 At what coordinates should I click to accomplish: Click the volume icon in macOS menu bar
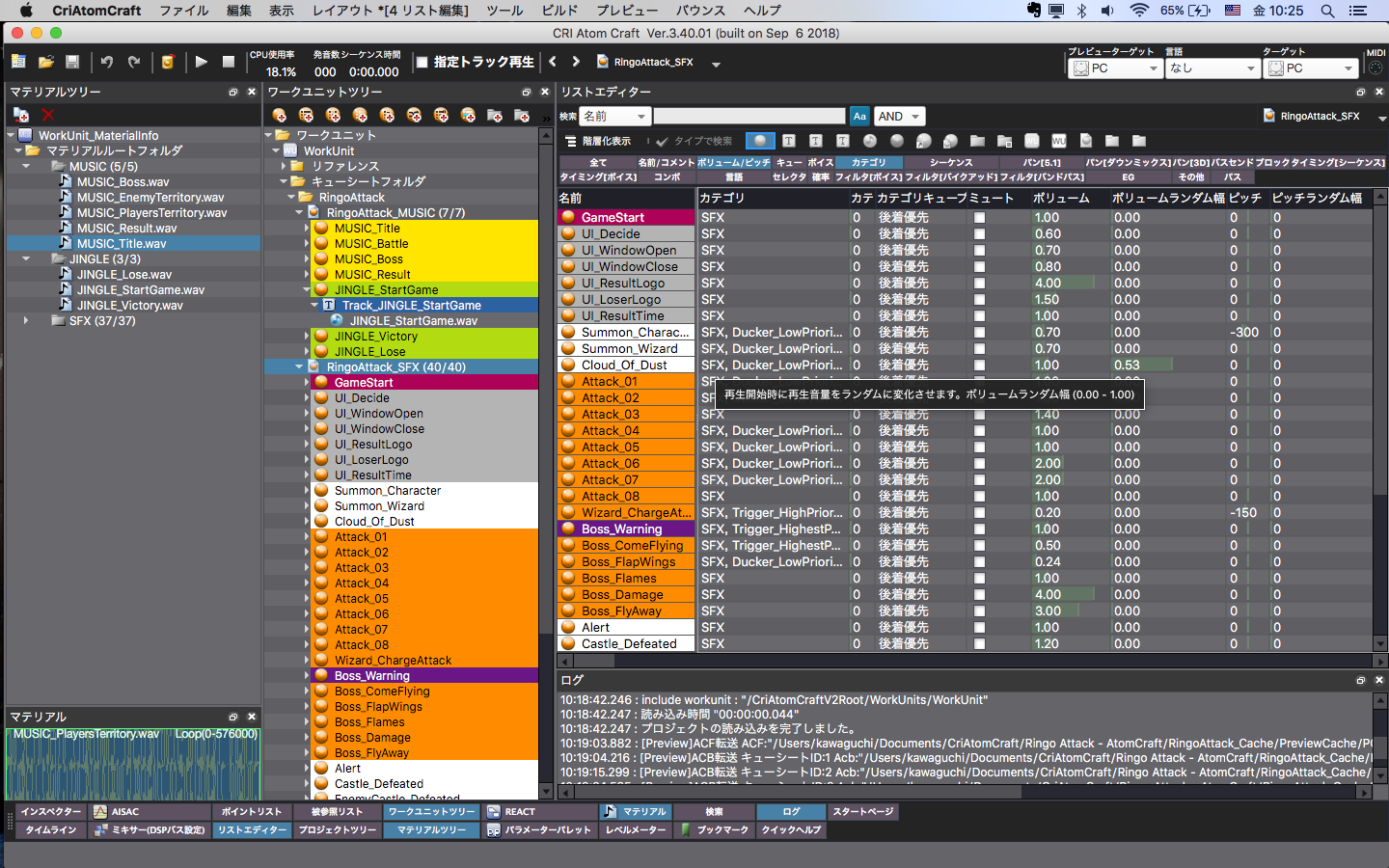click(x=1107, y=11)
